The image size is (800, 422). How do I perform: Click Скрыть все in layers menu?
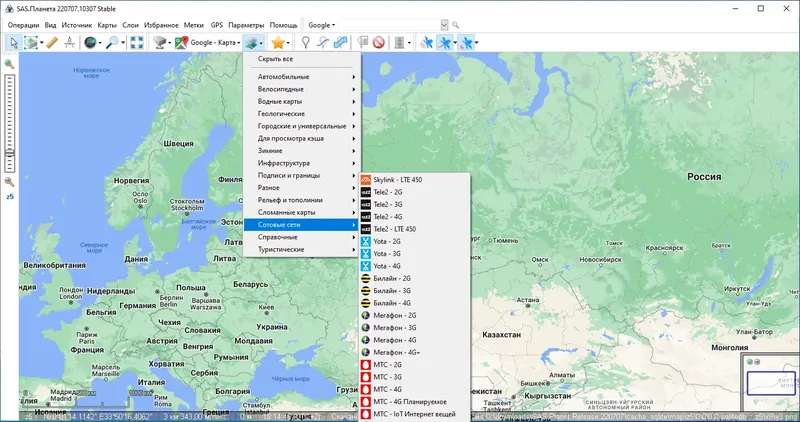coord(302,59)
